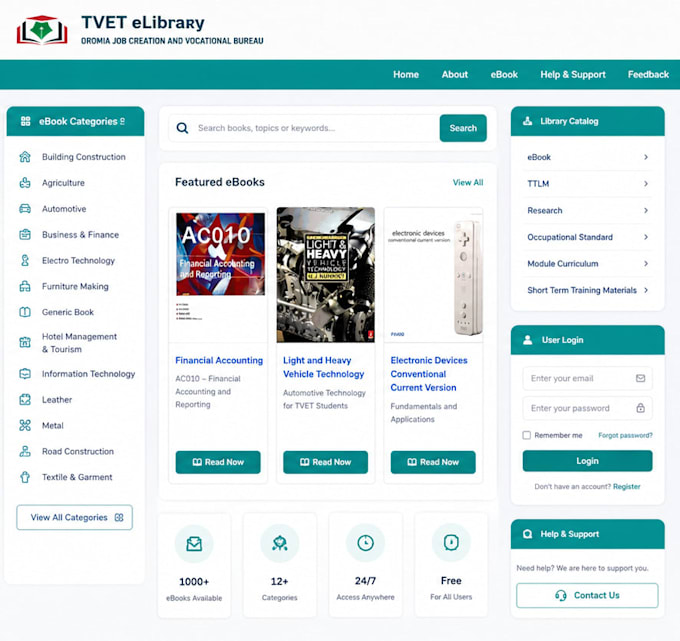
Task: Click the Furniture Making icon
Action: point(25,286)
